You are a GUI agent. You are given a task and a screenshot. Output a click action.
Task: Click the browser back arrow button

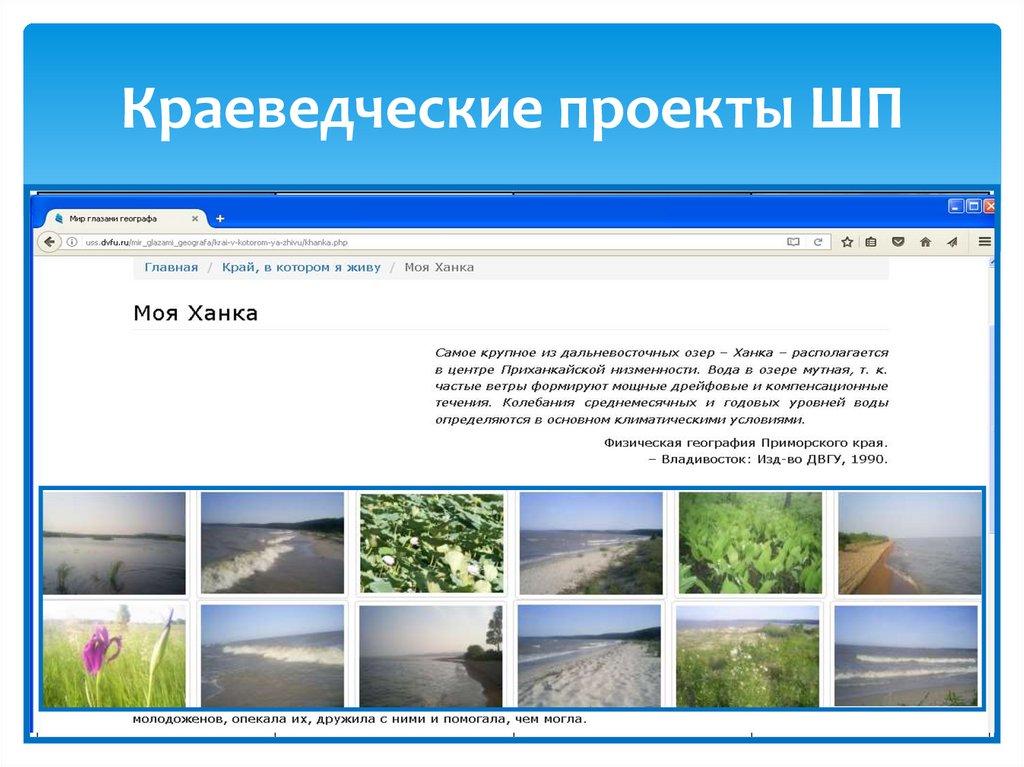(49, 242)
